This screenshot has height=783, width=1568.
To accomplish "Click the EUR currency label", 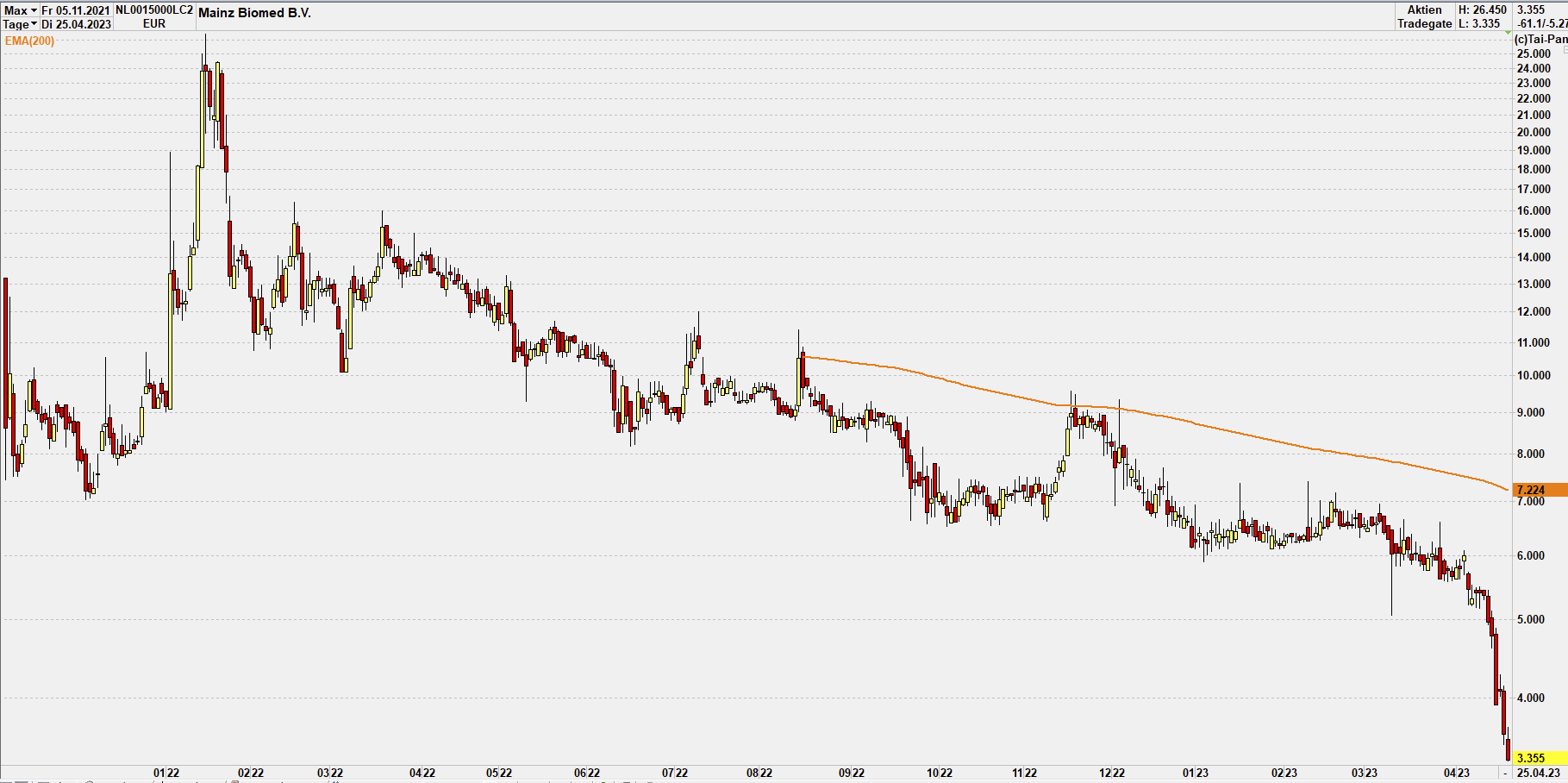I will point(153,23).
